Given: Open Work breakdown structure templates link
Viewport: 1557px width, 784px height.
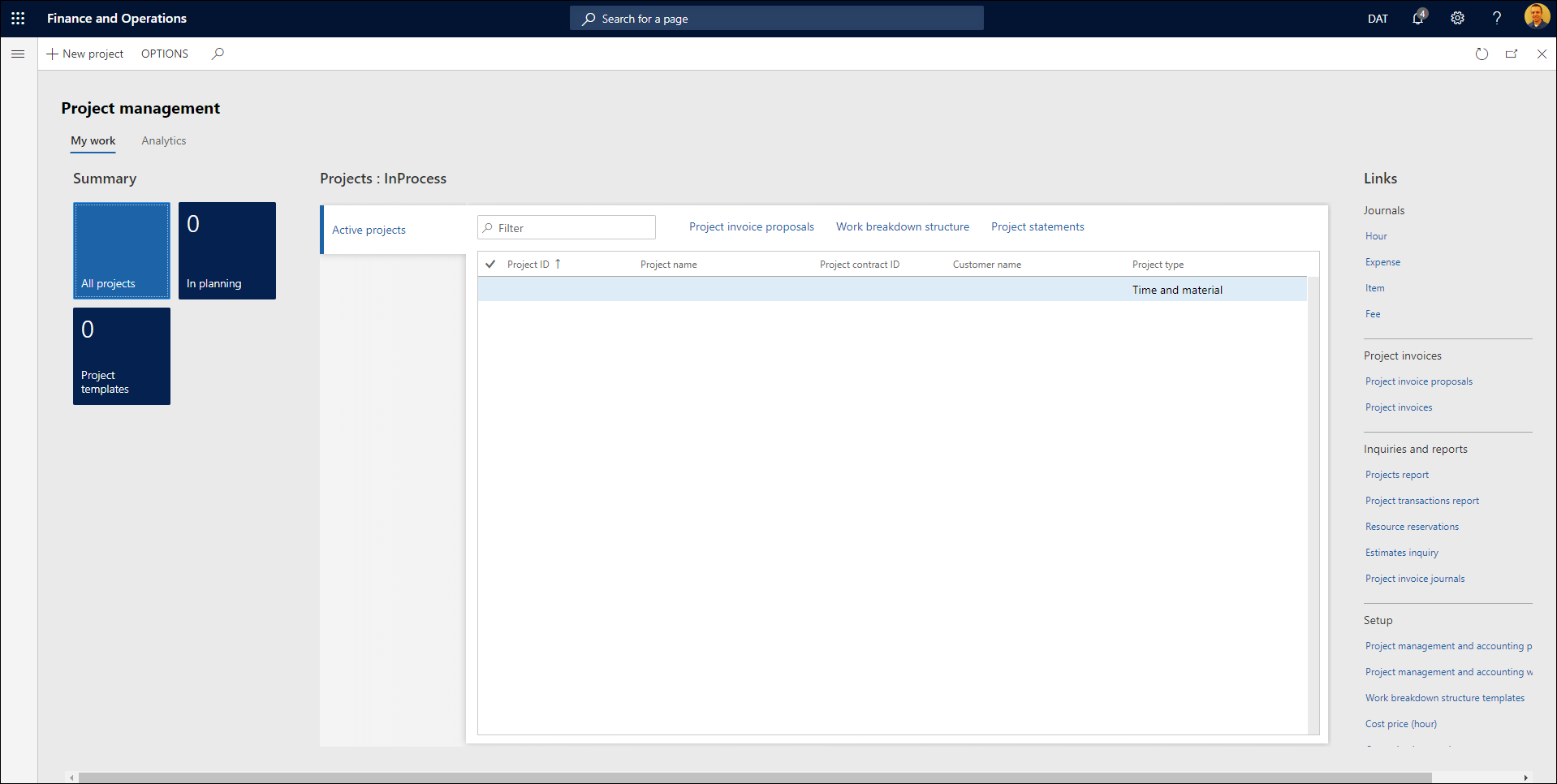Looking at the screenshot, I should 1445,698.
